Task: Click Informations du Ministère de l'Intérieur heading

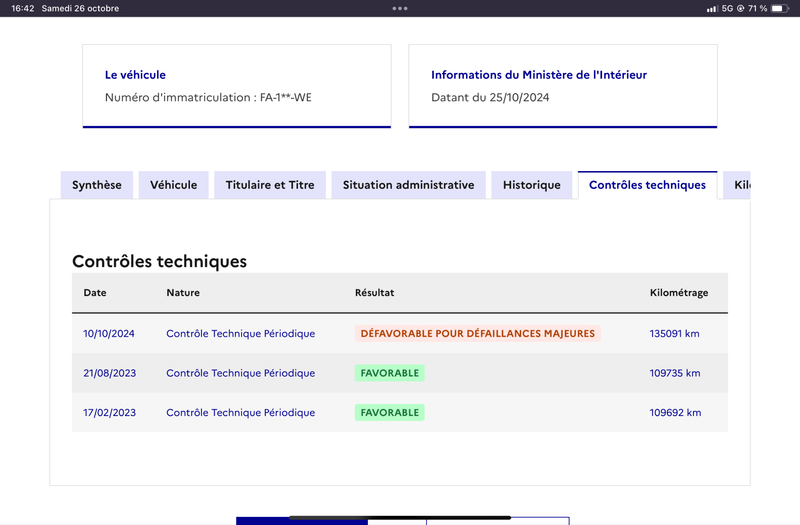Action: pos(539,75)
